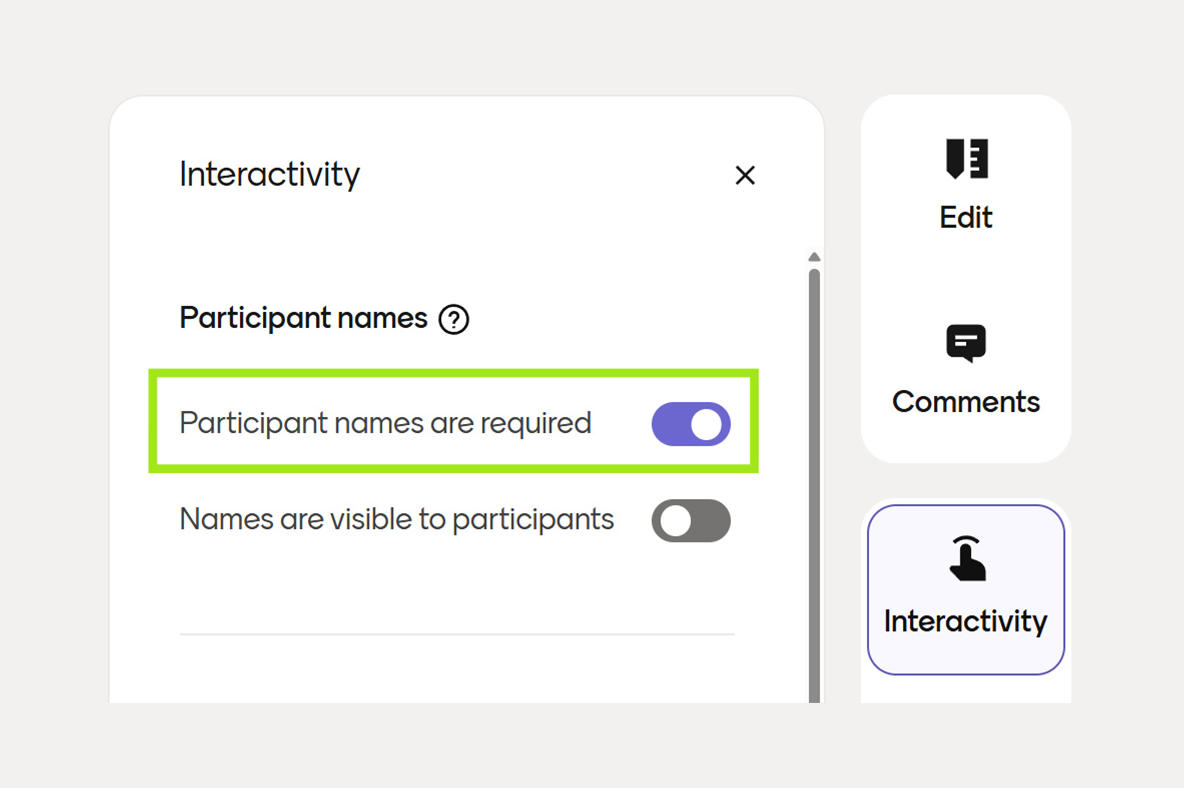The height and width of the screenshot is (788, 1184).
Task: Click the white knob on the gray switch
Action: [x=676, y=521]
